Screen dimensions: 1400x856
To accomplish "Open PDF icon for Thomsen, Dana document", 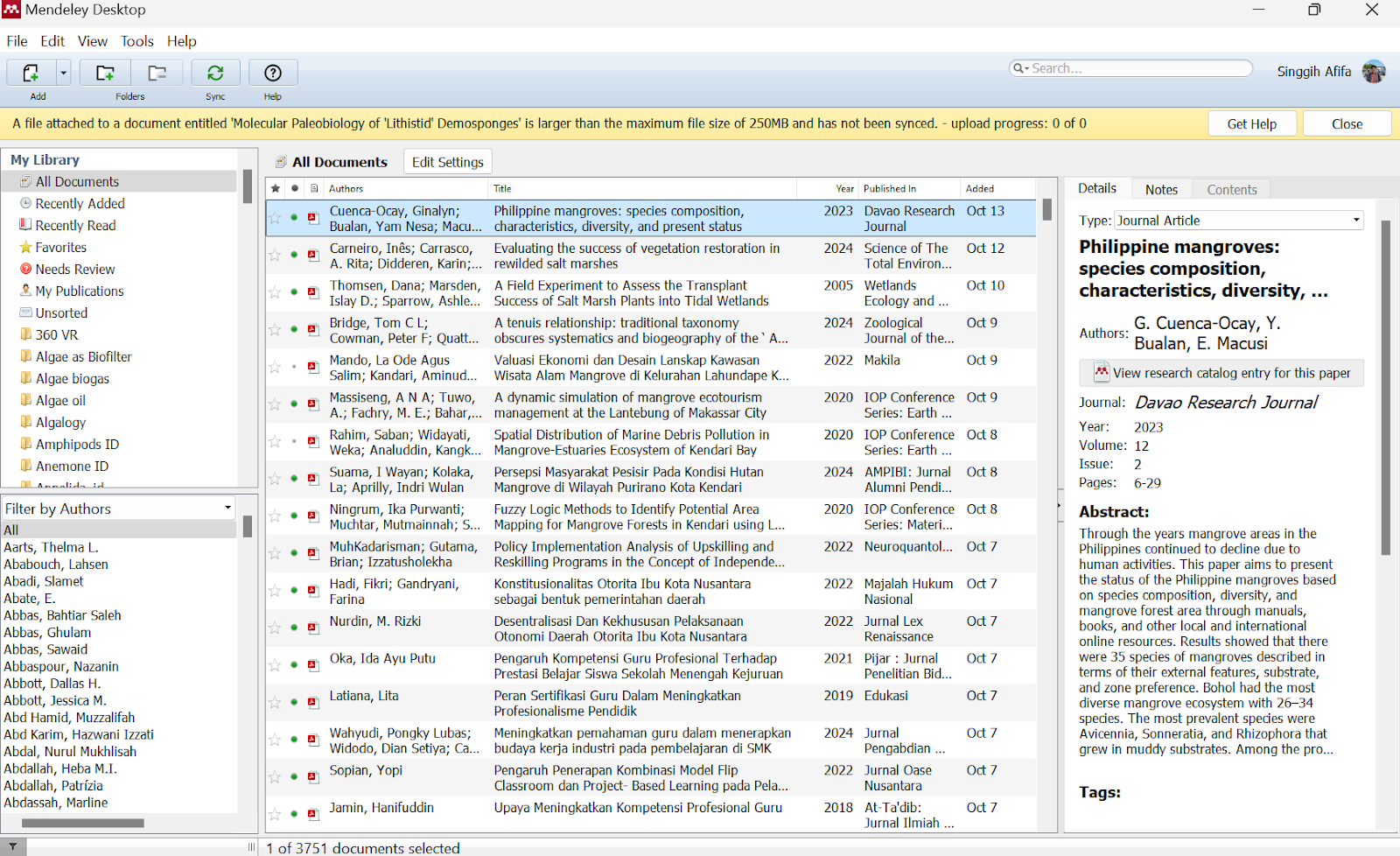I will pyautogui.click(x=313, y=292).
